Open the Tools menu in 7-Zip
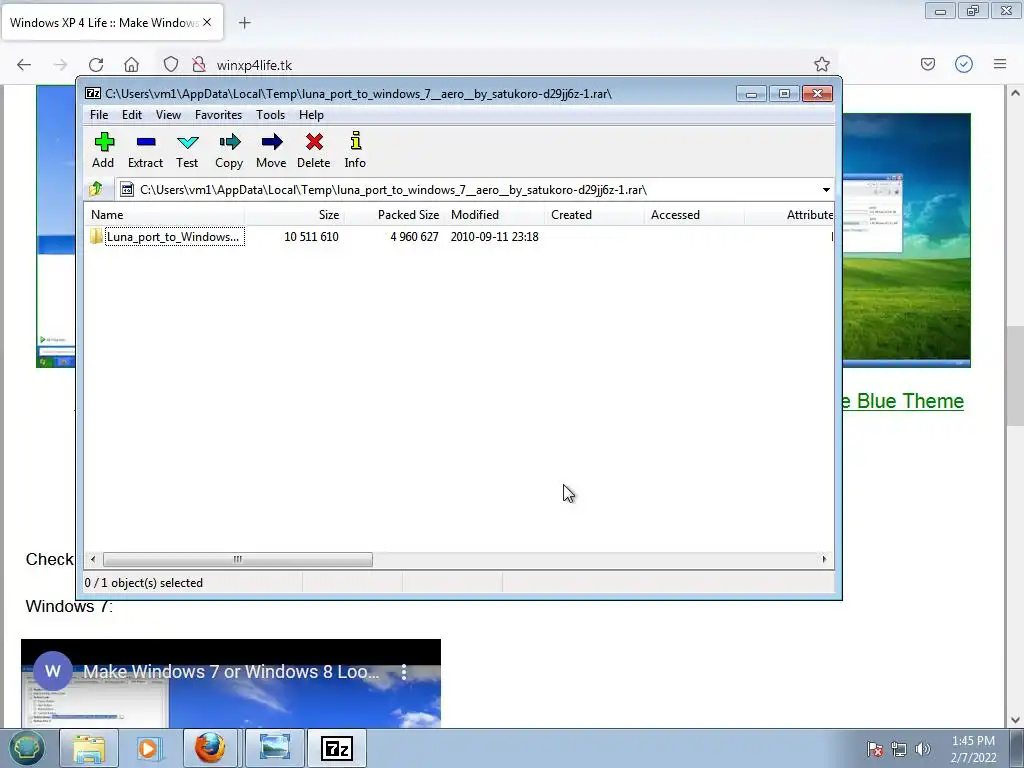 (x=270, y=115)
